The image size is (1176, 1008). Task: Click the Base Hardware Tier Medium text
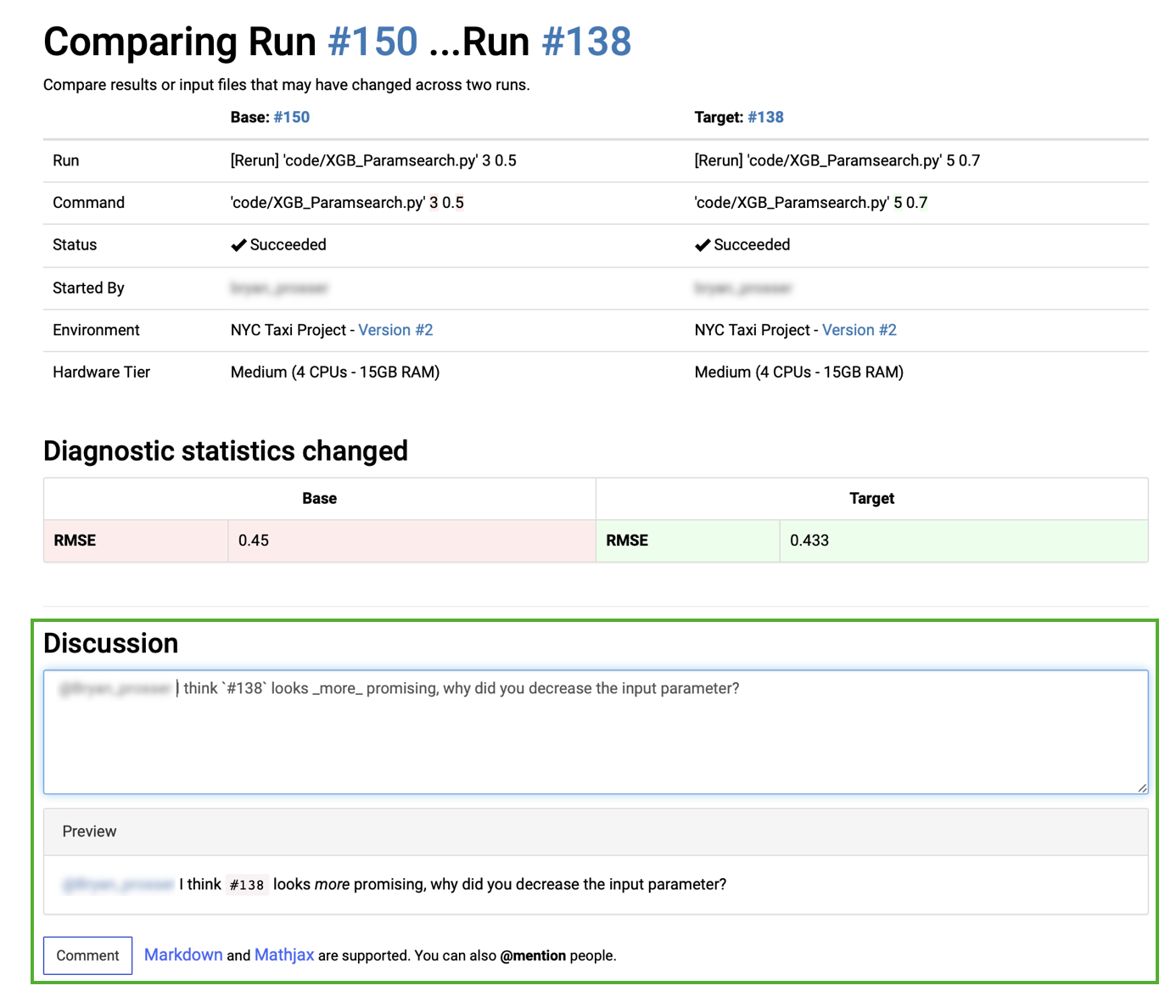click(335, 372)
